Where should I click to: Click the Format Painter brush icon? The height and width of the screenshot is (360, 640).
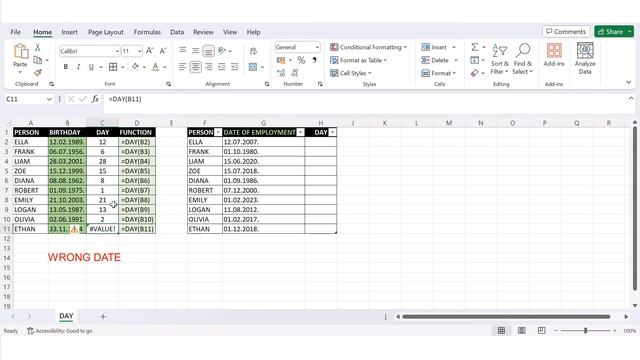(38, 73)
